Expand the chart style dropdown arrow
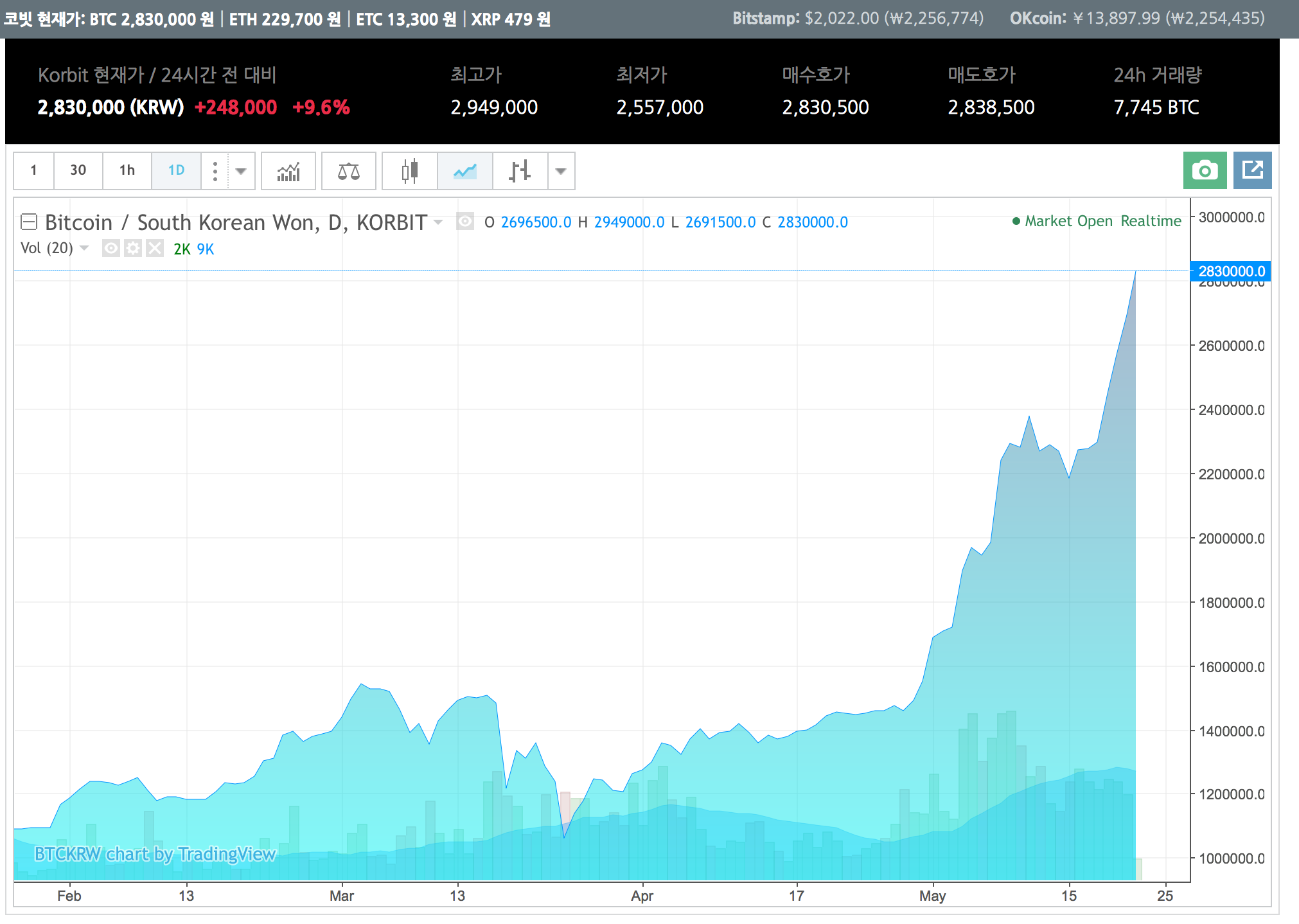Image resolution: width=1299 pixels, height=924 pixels. coord(561,171)
